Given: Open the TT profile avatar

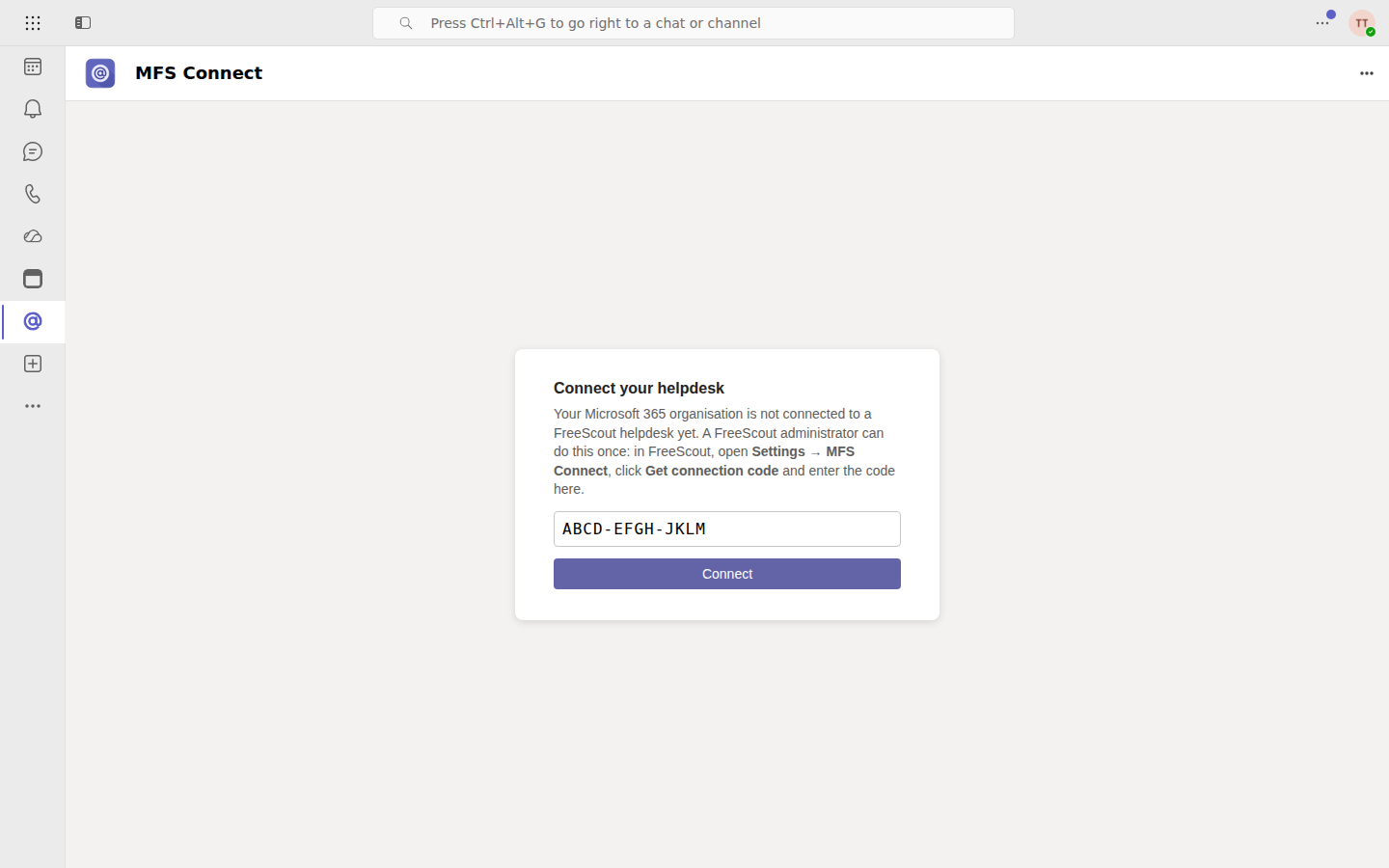Looking at the screenshot, I should tap(1362, 23).
